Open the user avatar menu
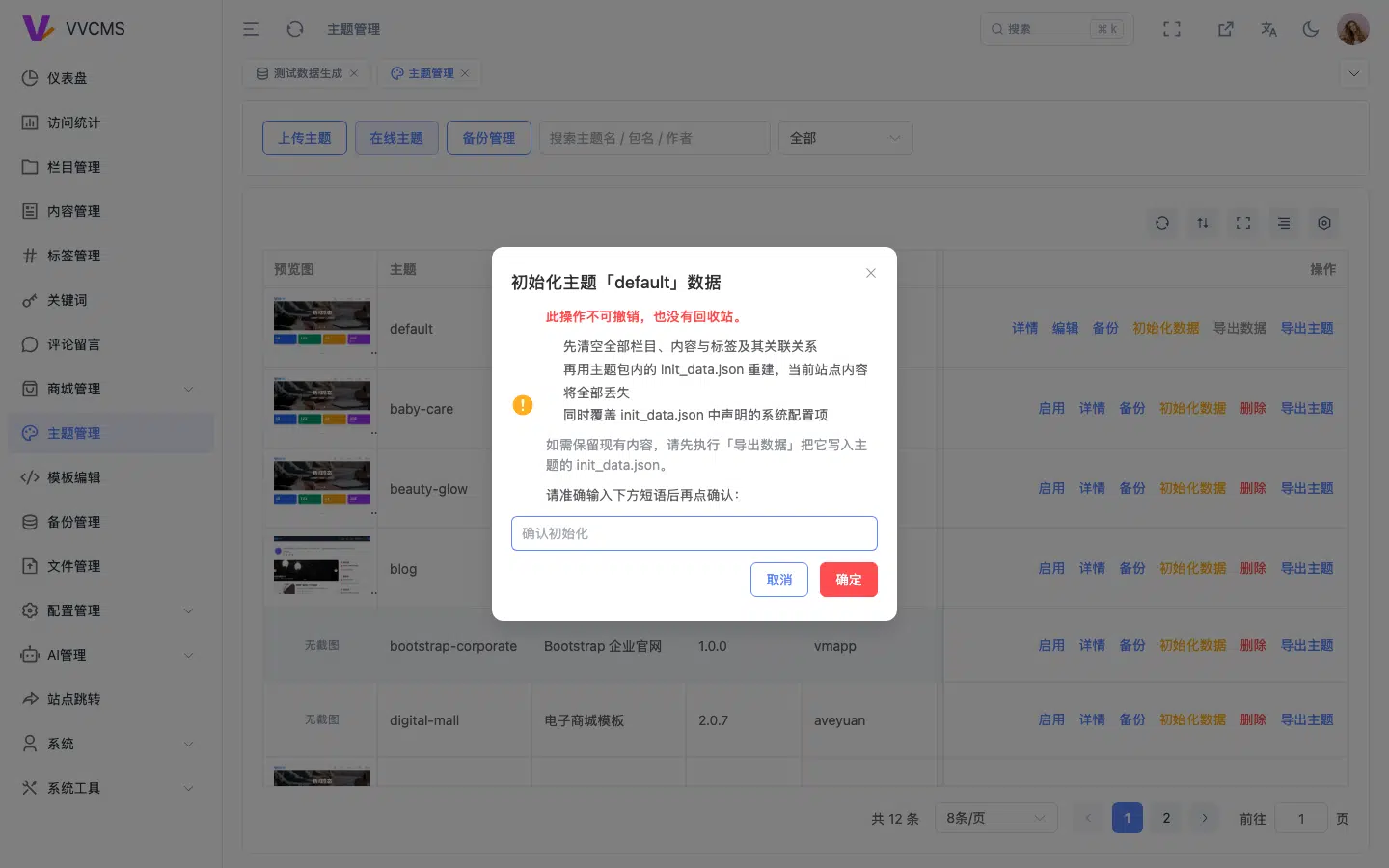The height and width of the screenshot is (868, 1389). pos(1353,29)
